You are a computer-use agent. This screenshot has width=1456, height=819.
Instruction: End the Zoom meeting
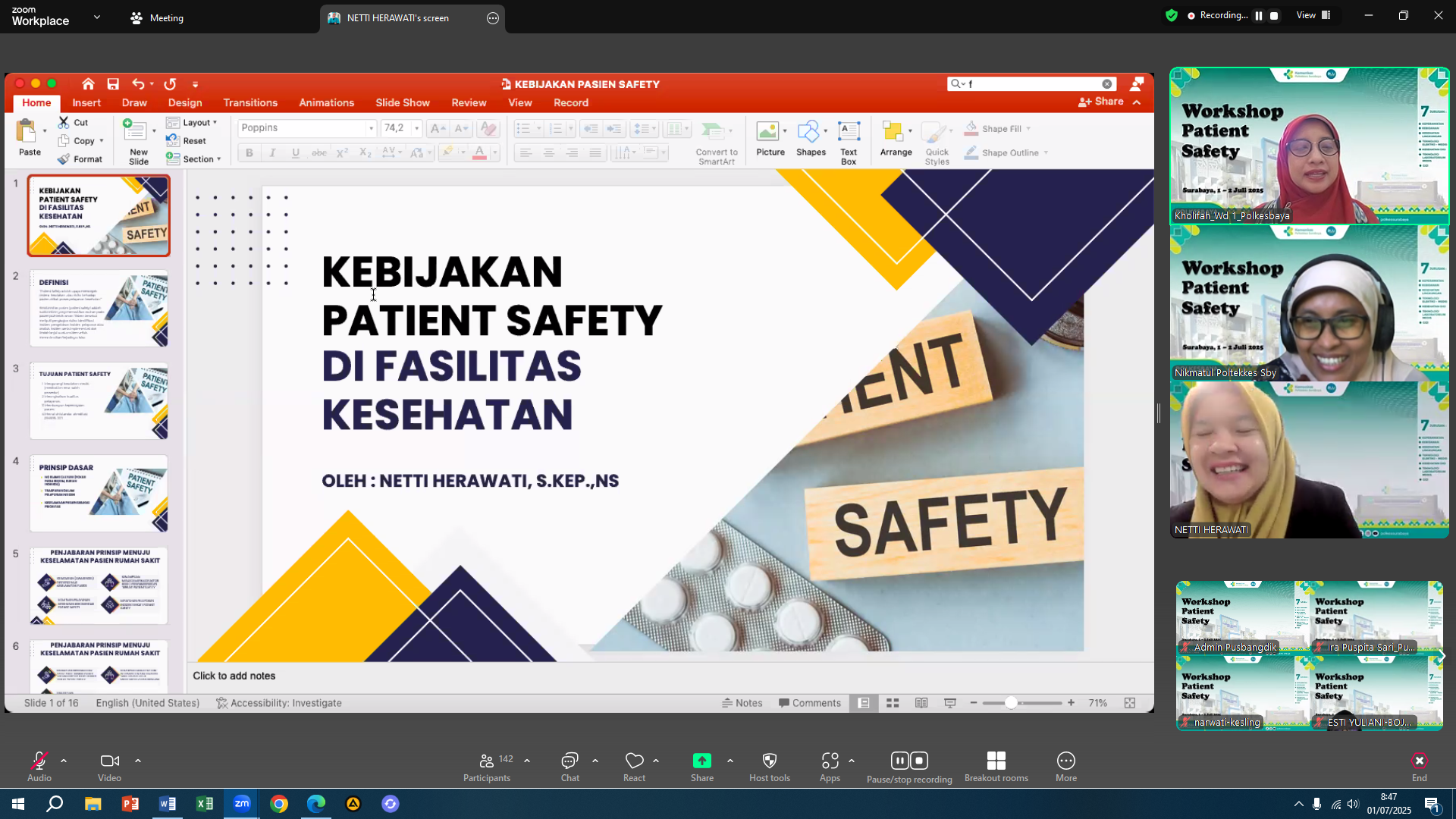1420,767
